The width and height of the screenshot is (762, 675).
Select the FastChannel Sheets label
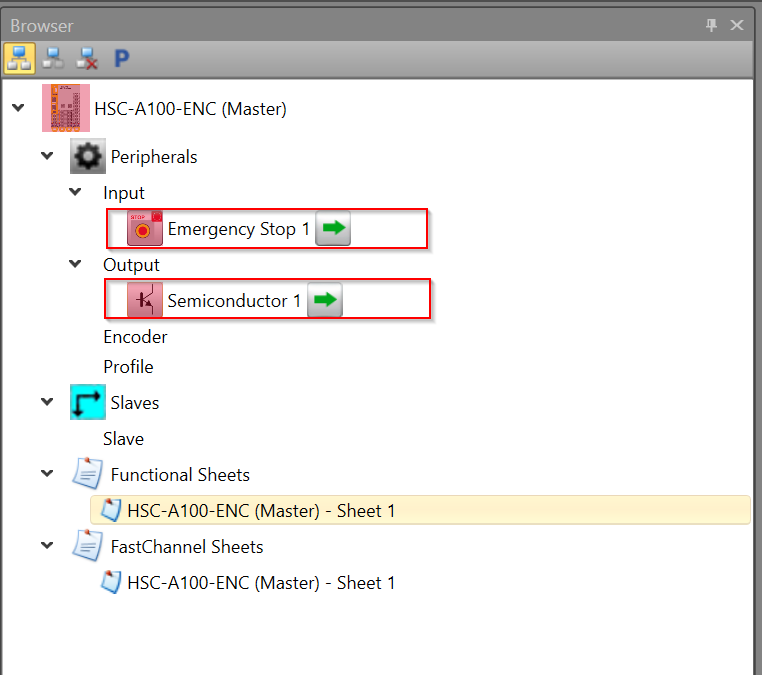click(187, 547)
